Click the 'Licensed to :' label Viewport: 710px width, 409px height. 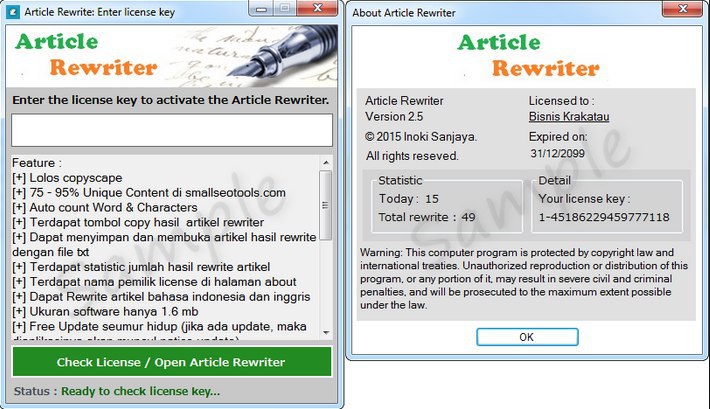coord(561,101)
